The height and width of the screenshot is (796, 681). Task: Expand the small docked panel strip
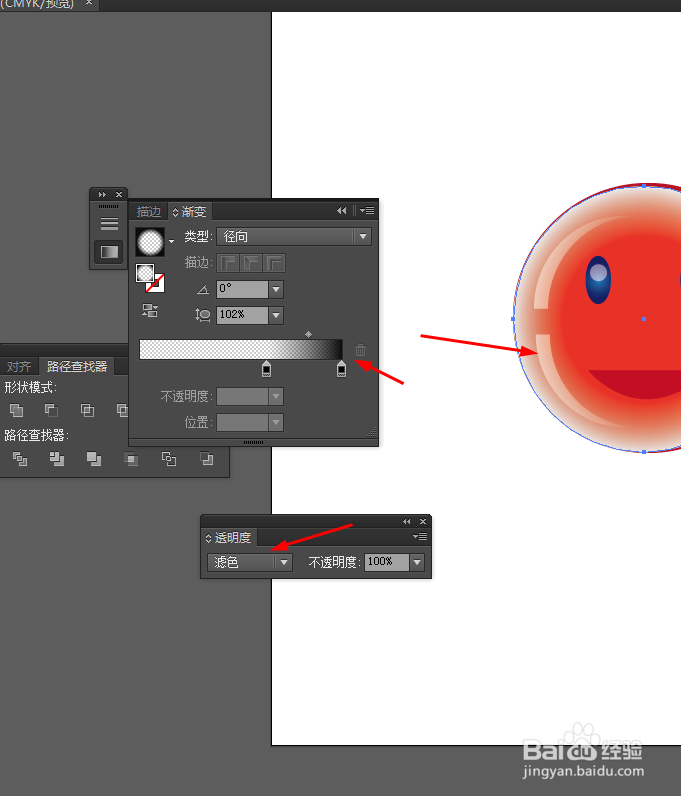[x=102, y=194]
